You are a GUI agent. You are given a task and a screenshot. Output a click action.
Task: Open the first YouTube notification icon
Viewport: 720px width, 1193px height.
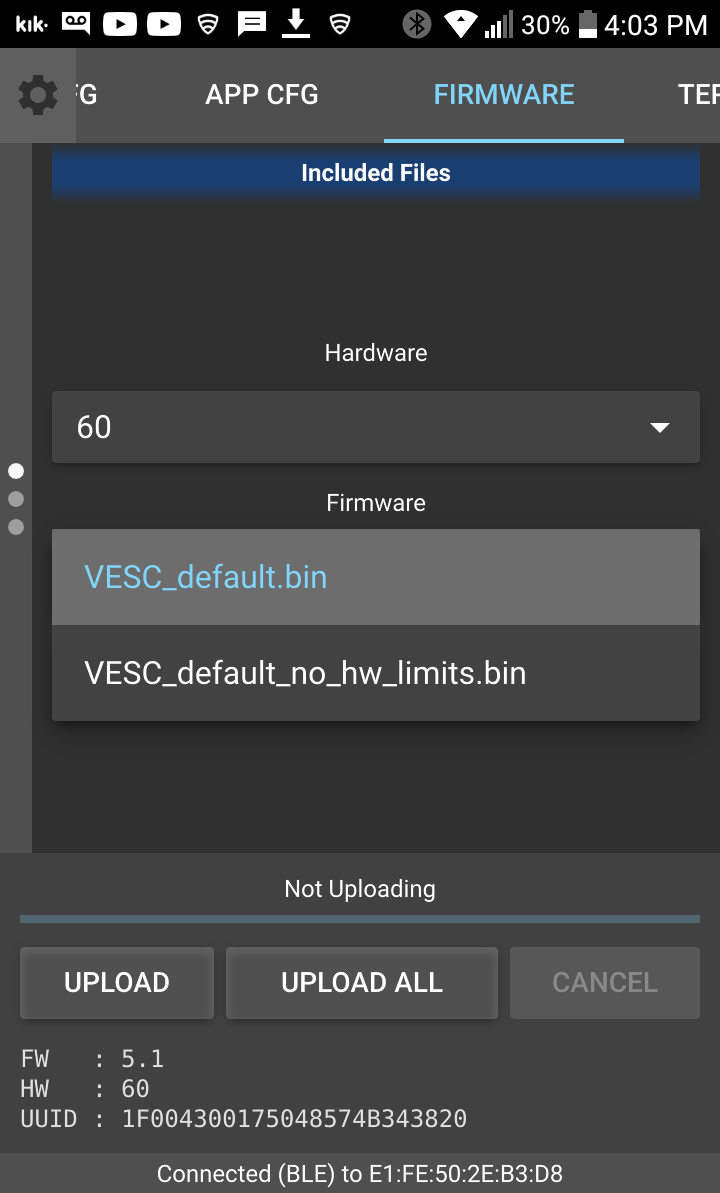coord(119,24)
